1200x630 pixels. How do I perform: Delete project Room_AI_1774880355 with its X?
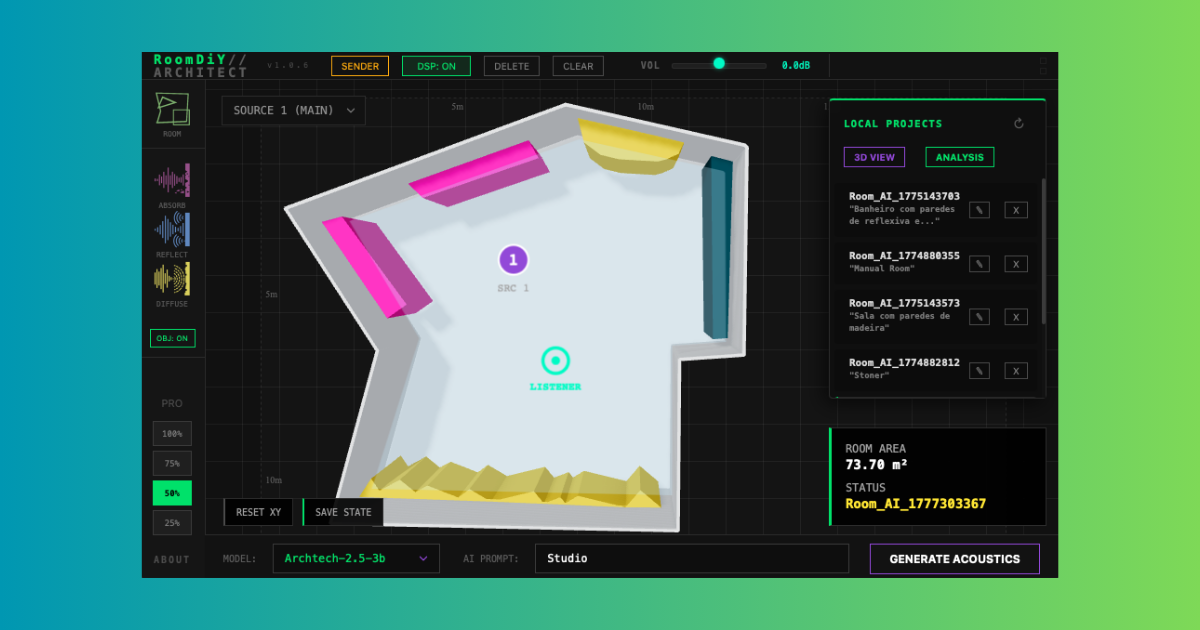1016,264
